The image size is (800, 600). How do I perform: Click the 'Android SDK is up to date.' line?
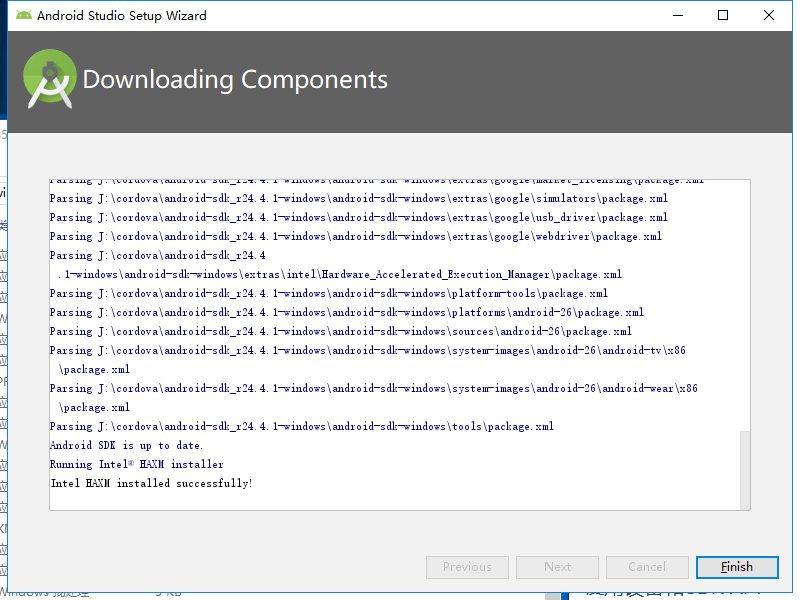coord(126,445)
